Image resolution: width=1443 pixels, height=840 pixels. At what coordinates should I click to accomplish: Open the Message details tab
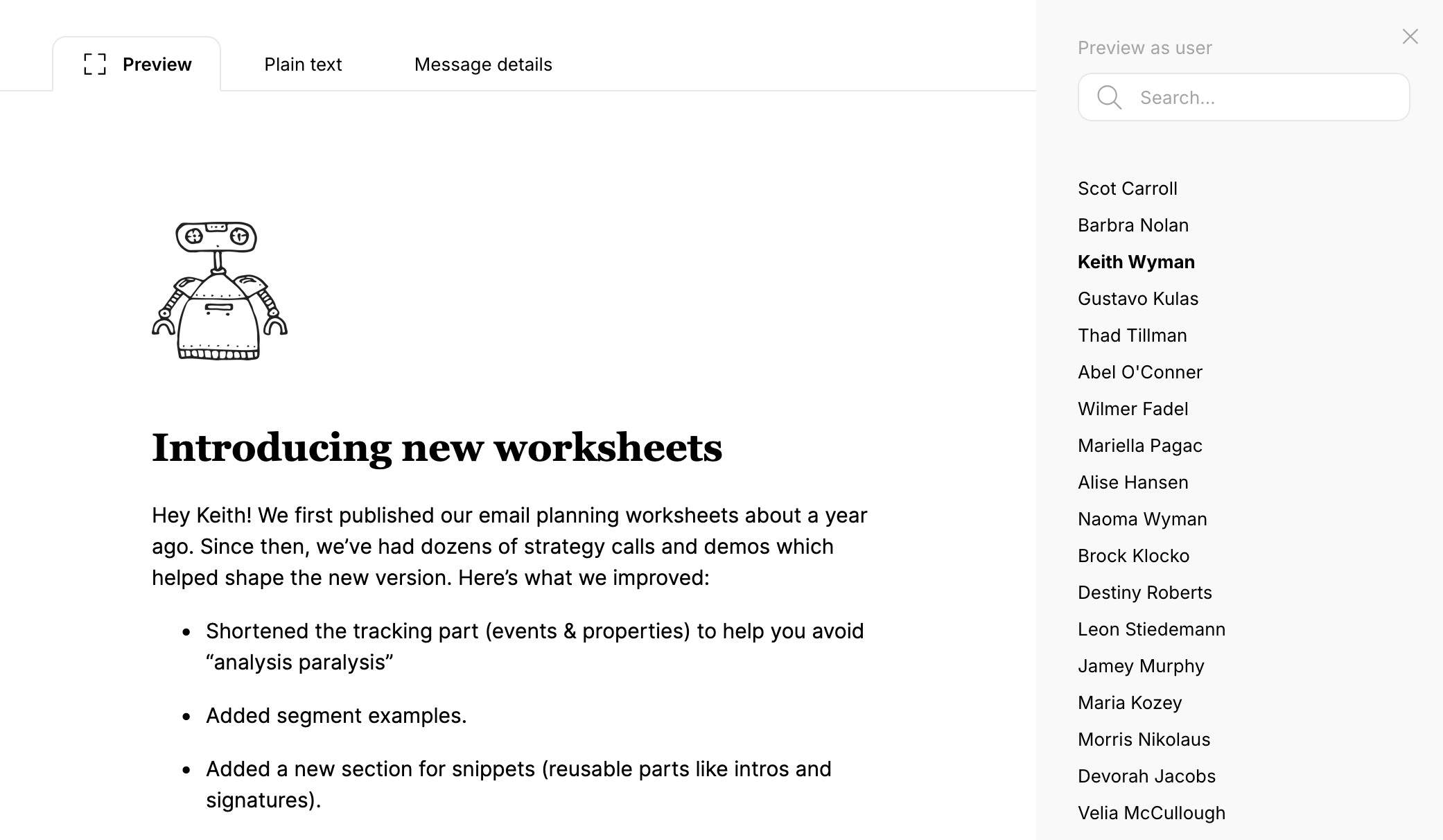tap(483, 64)
